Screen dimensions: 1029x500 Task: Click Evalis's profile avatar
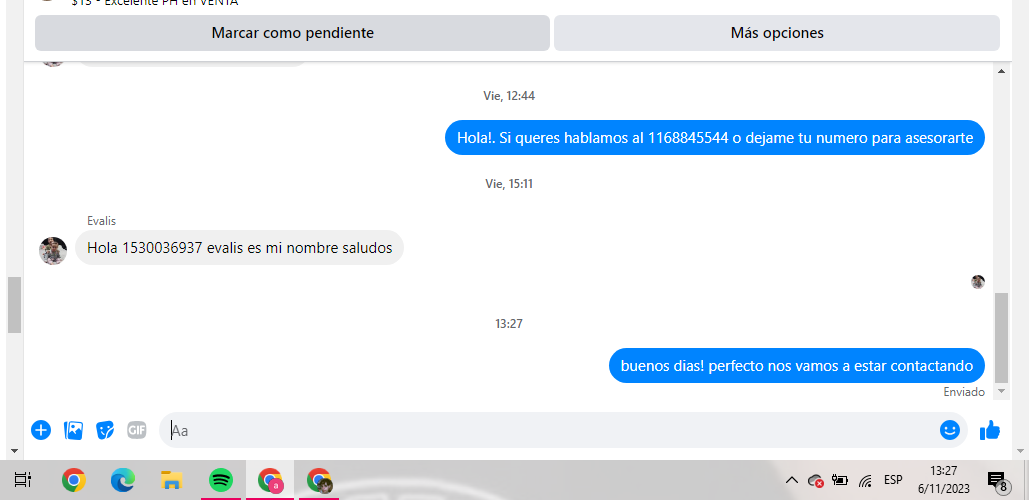[x=53, y=251]
